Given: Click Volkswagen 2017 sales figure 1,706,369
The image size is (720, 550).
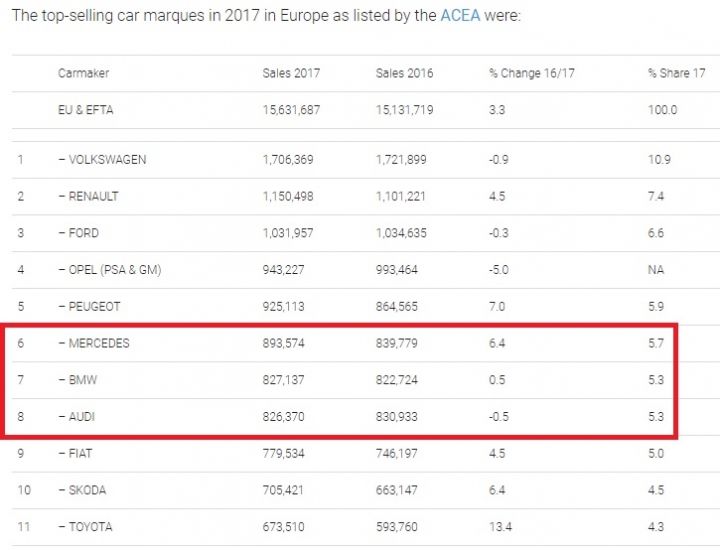Looking at the screenshot, I should pyautogui.click(x=288, y=159).
